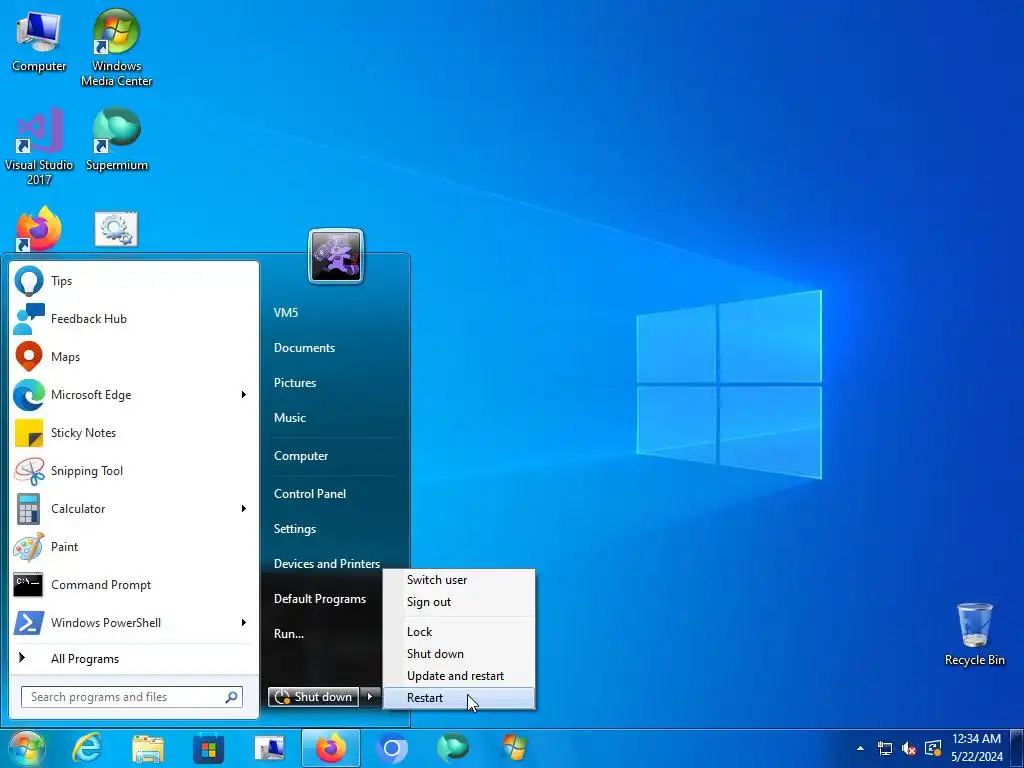Image resolution: width=1024 pixels, height=768 pixels.
Task: Click the Action Center tray icon
Action: (x=933, y=748)
